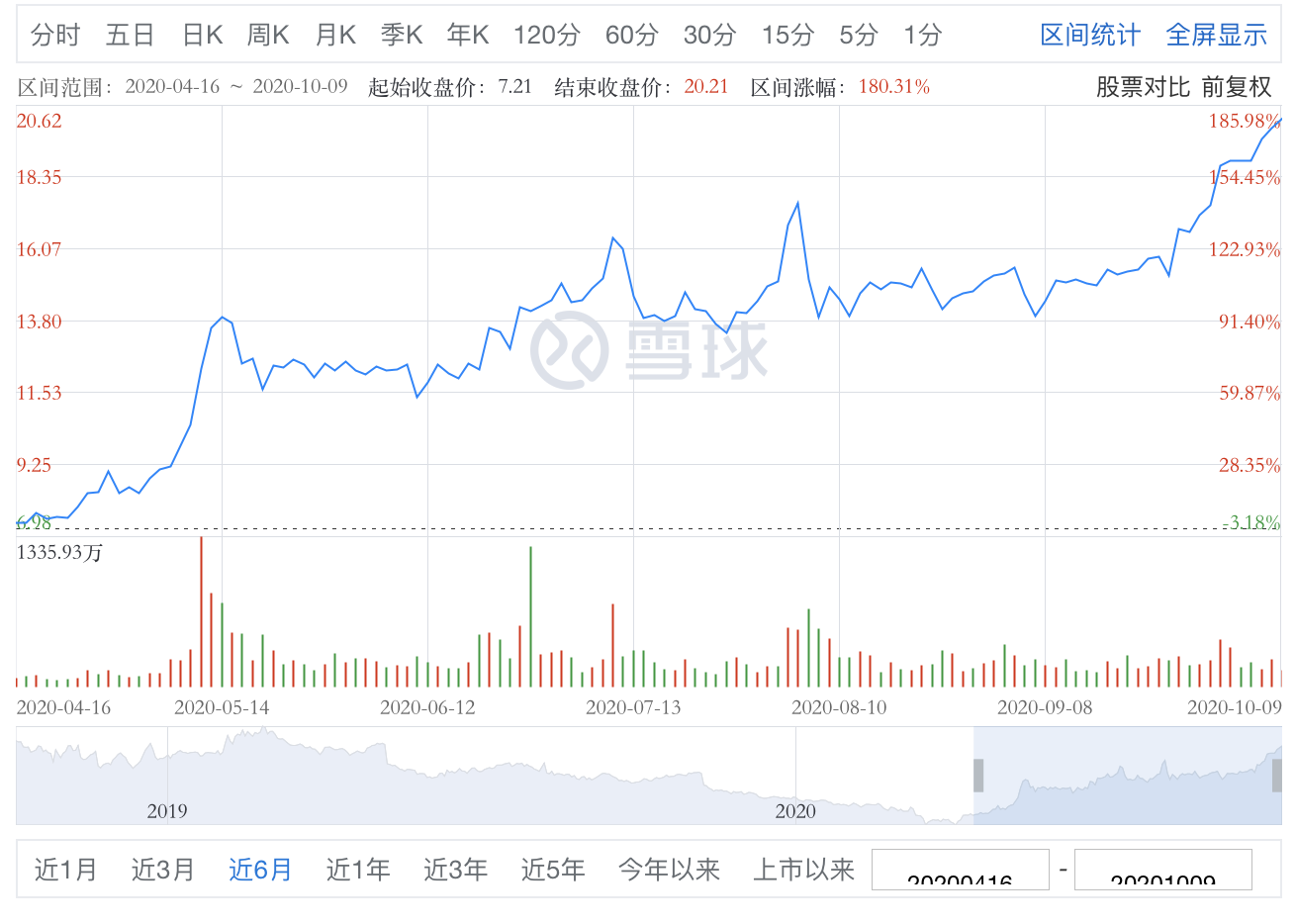Select the 近1月 range
This screenshot has height=924, width=1296.
(66, 870)
